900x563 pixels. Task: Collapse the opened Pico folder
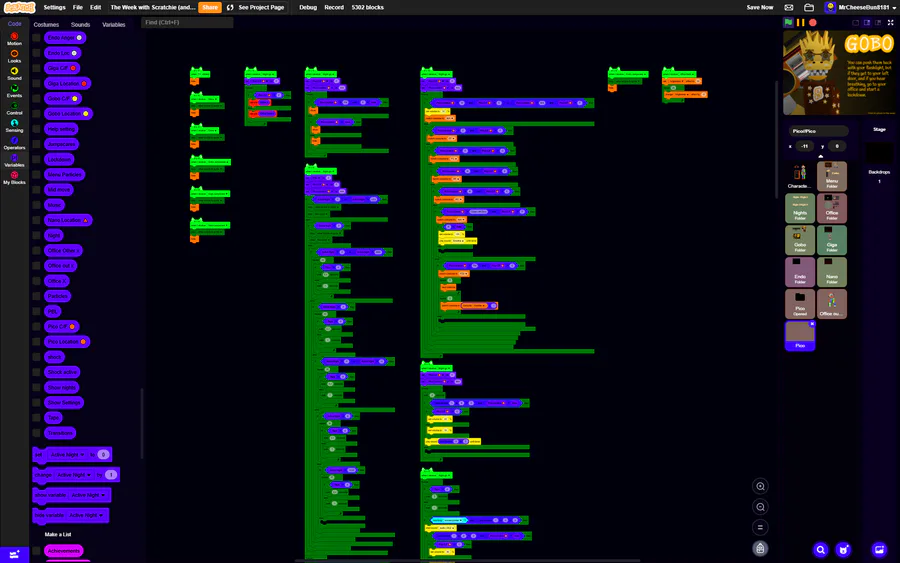(x=800, y=304)
